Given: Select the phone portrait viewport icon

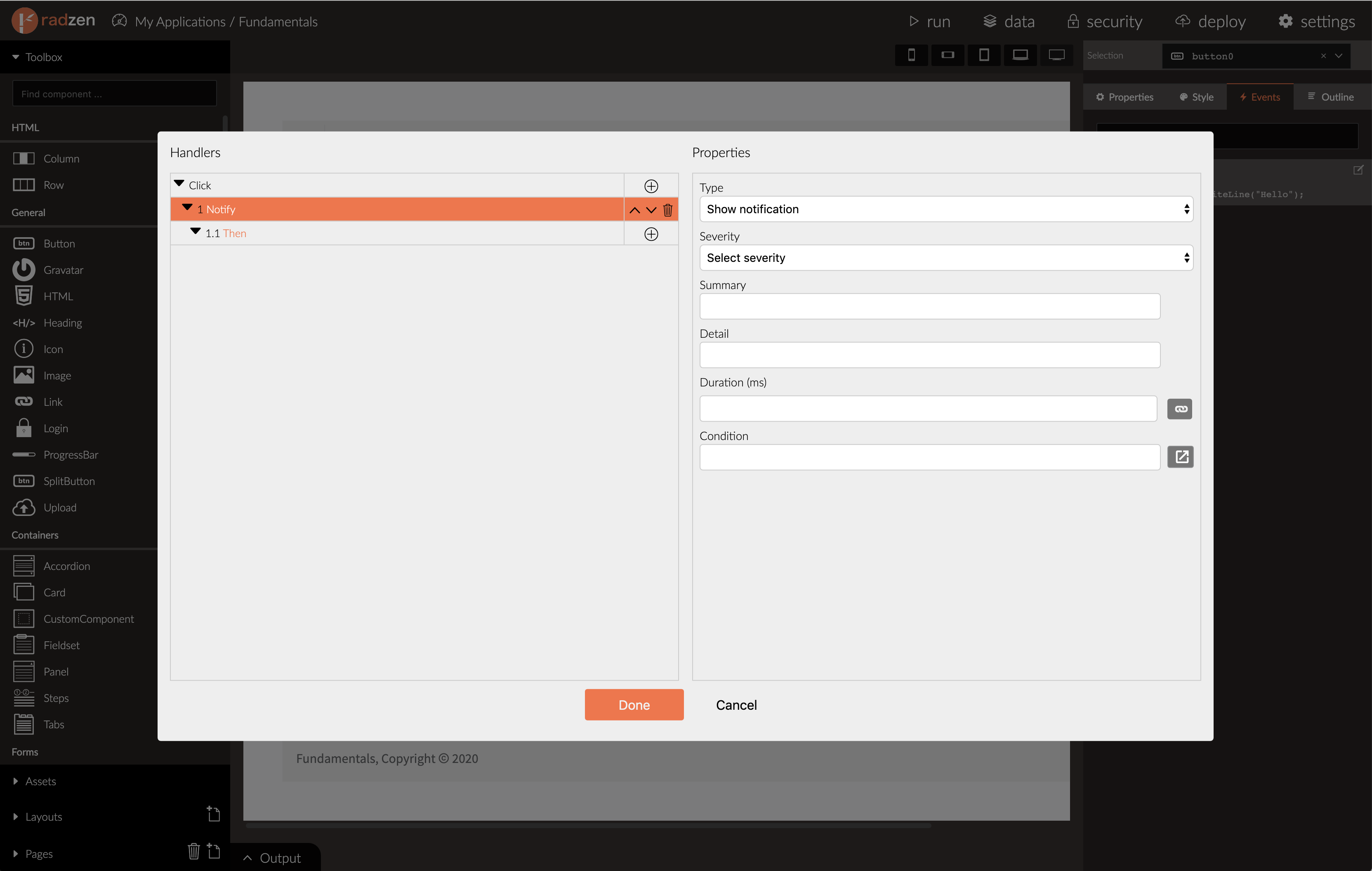Looking at the screenshot, I should (912, 55).
